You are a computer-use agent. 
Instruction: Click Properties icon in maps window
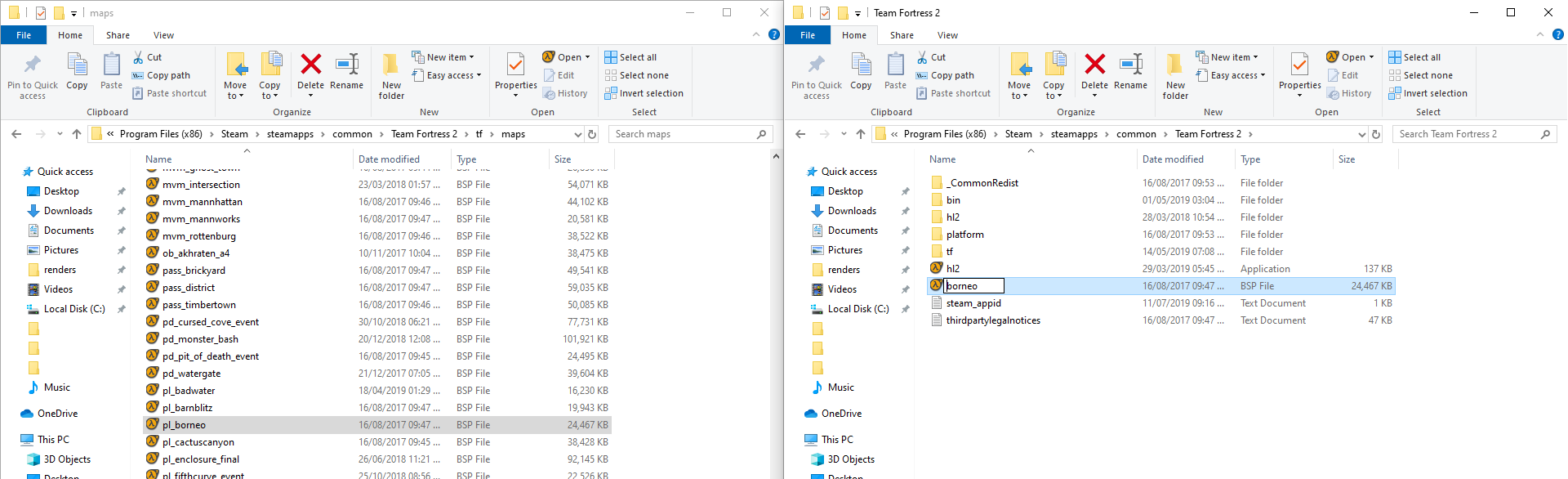tap(515, 65)
